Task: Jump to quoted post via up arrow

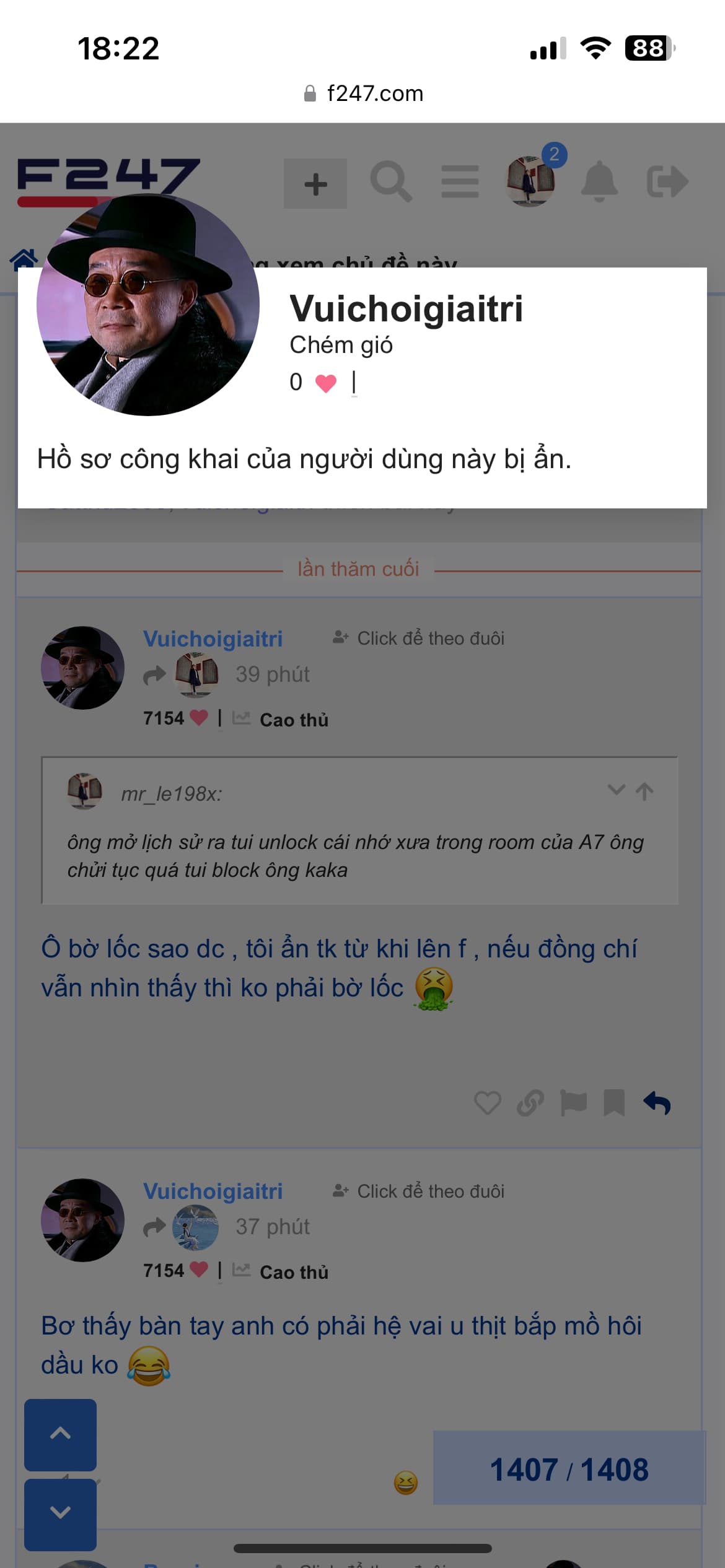Action: pos(644,791)
